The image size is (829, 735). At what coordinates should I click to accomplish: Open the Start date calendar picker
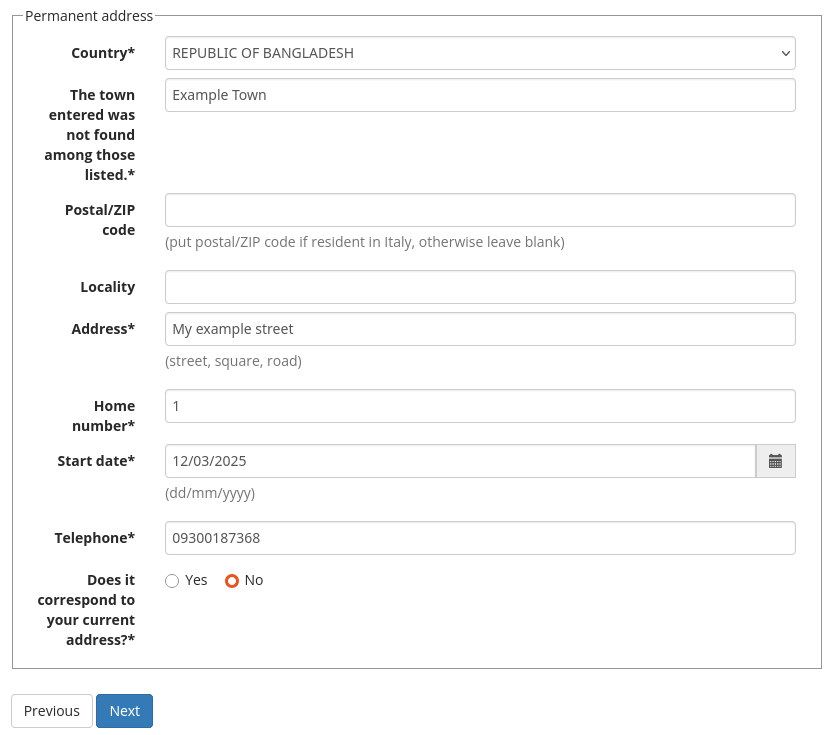[775, 461]
